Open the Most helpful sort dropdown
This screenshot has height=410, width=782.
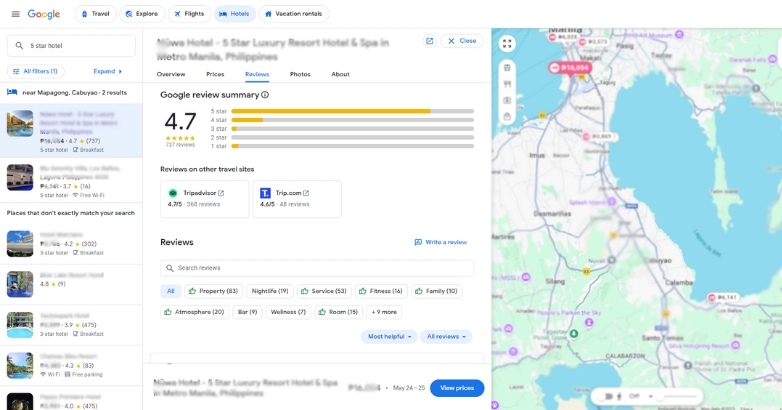pyautogui.click(x=390, y=337)
